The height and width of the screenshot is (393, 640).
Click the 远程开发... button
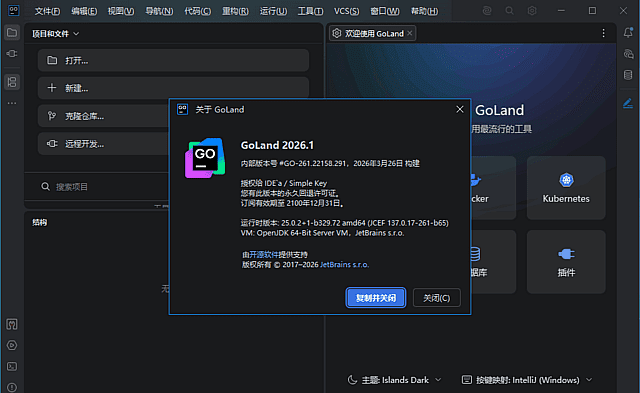pyautogui.click(x=103, y=144)
